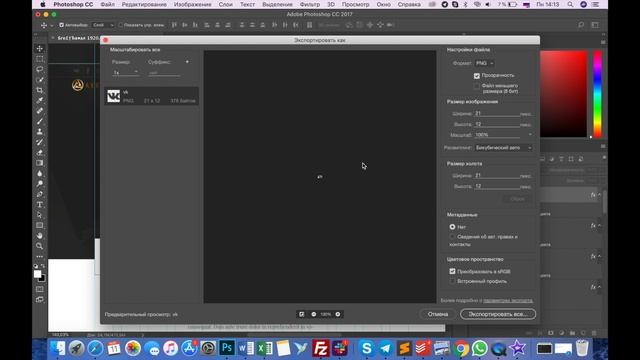Open the Размер 1x dropdown
The height and width of the screenshot is (360, 640).
[x=125, y=72]
